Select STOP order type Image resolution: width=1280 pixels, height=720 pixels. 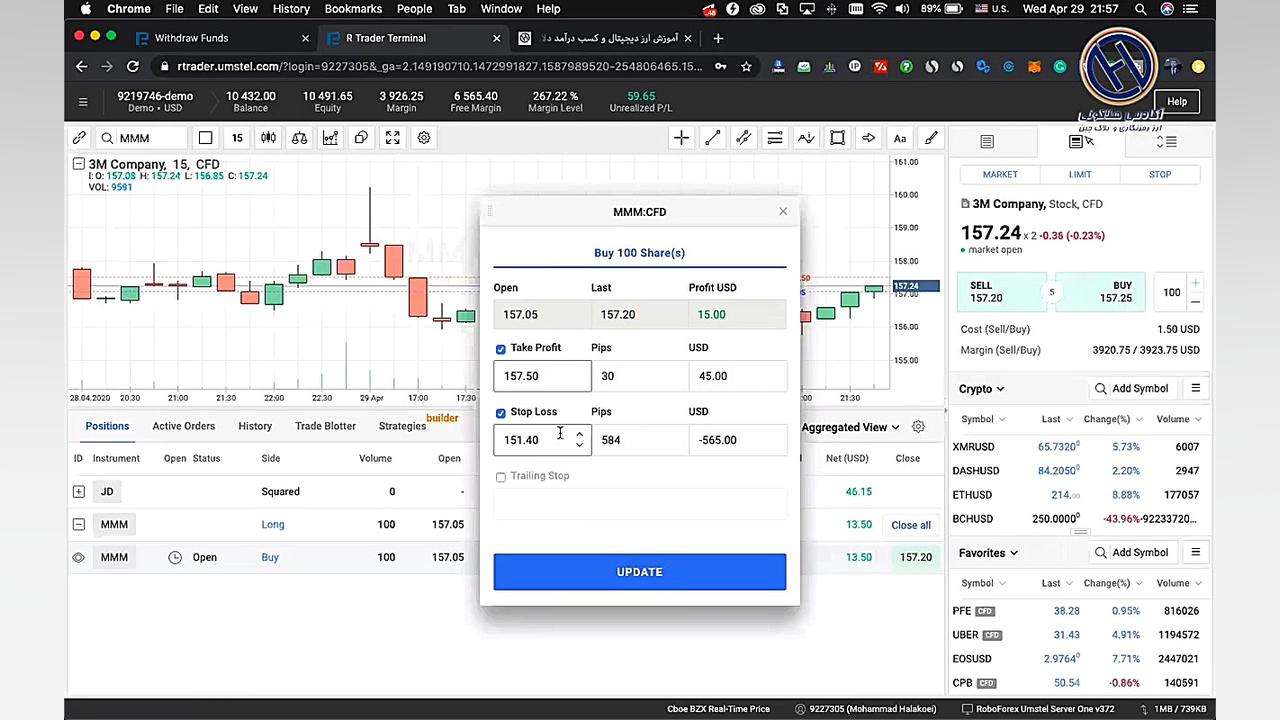click(x=1160, y=174)
